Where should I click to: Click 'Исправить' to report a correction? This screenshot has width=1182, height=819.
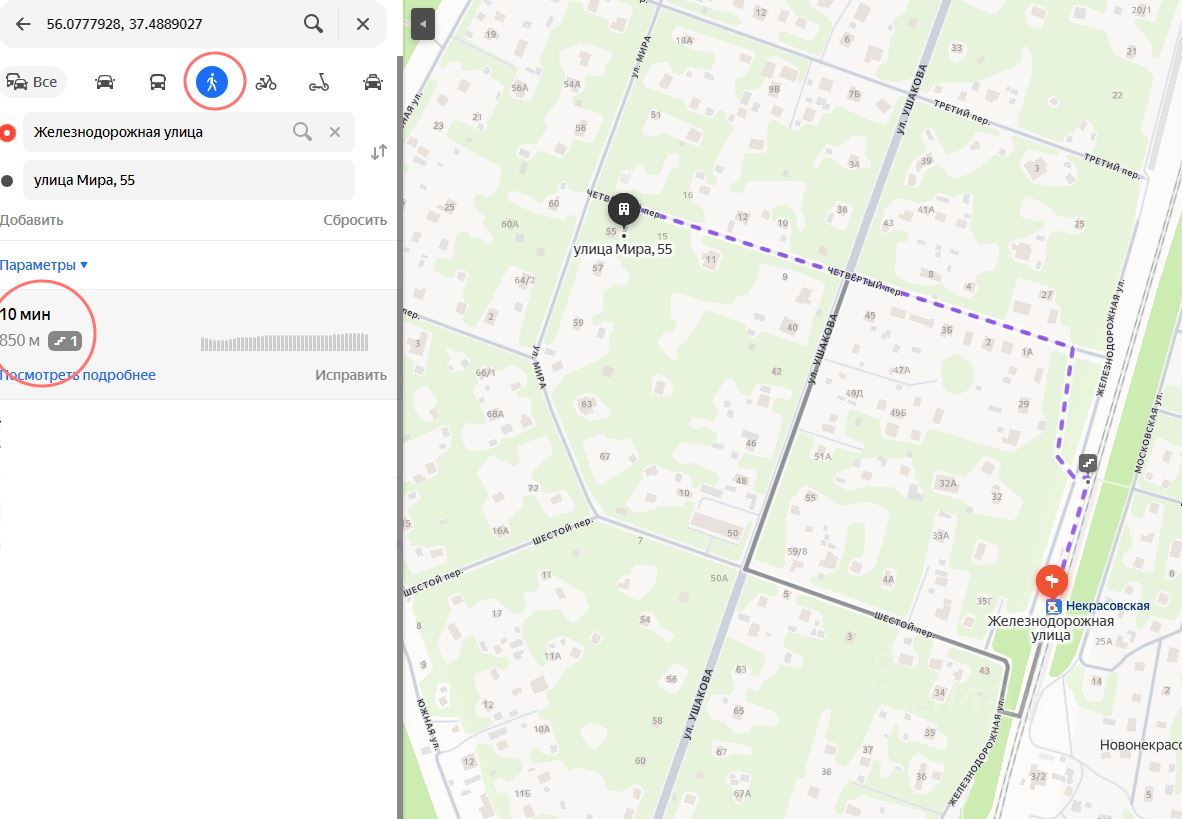point(351,375)
